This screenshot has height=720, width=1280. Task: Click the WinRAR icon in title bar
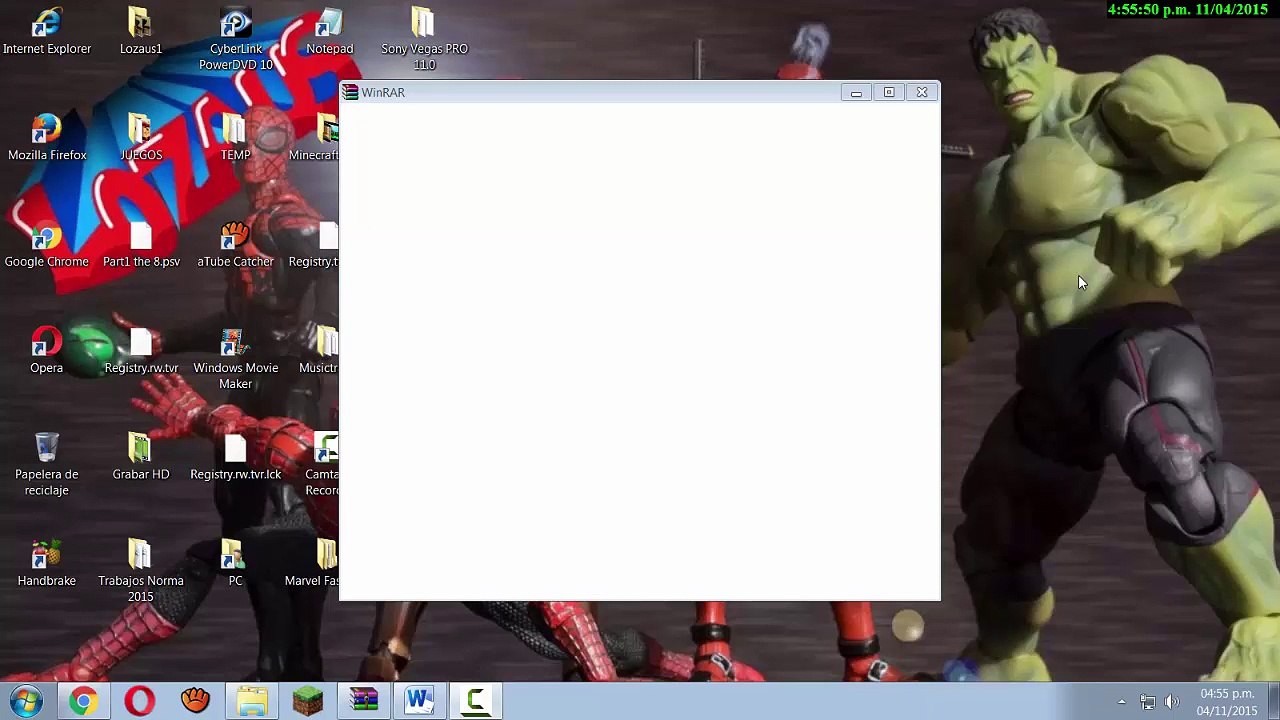click(350, 92)
